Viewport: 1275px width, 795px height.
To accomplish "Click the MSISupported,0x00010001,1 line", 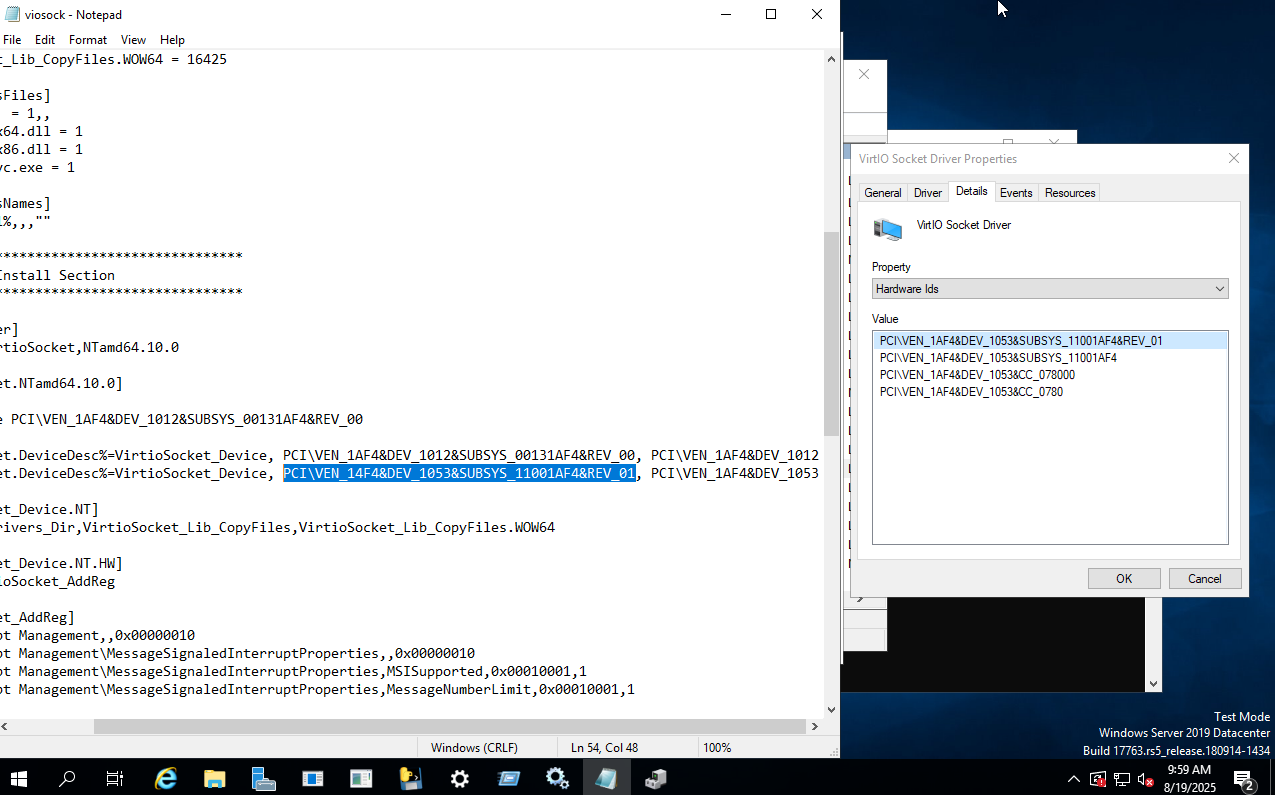I will coord(293,671).
